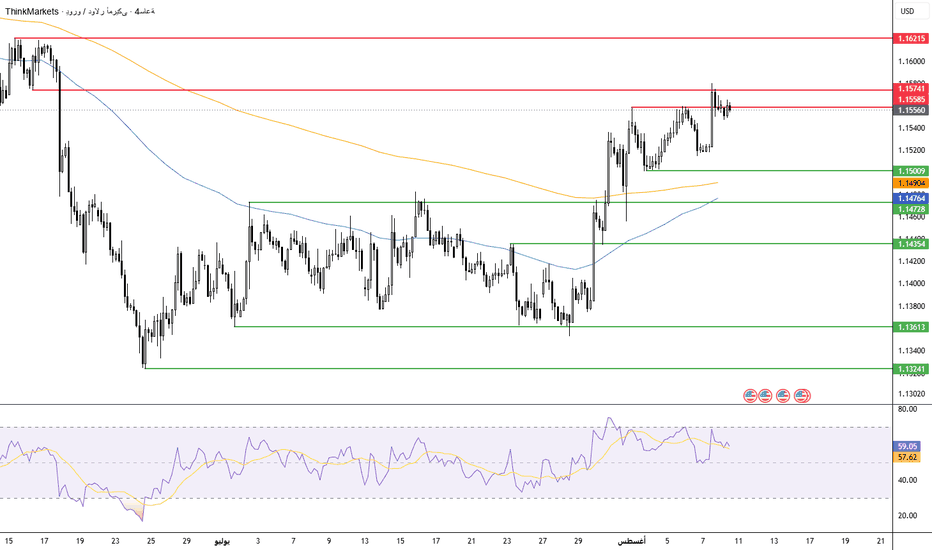Click the purple 59.05 RSI value label
Viewport: 932px width, 550px height.
[907, 447]
